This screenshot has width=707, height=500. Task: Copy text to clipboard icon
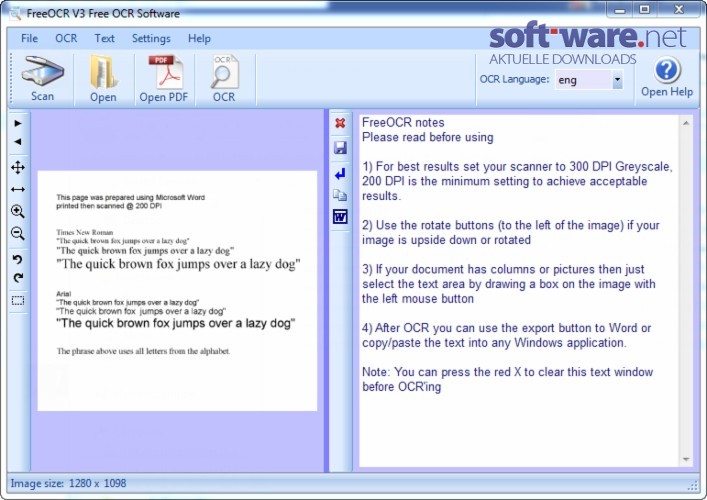(340, 195)
